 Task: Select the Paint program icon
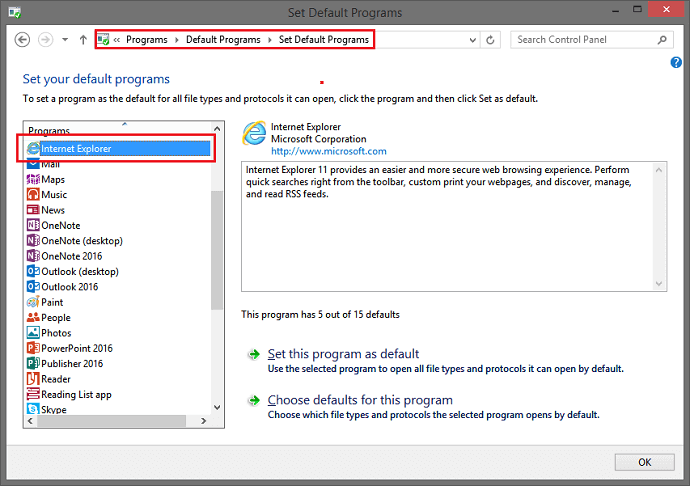coord(33,302)
